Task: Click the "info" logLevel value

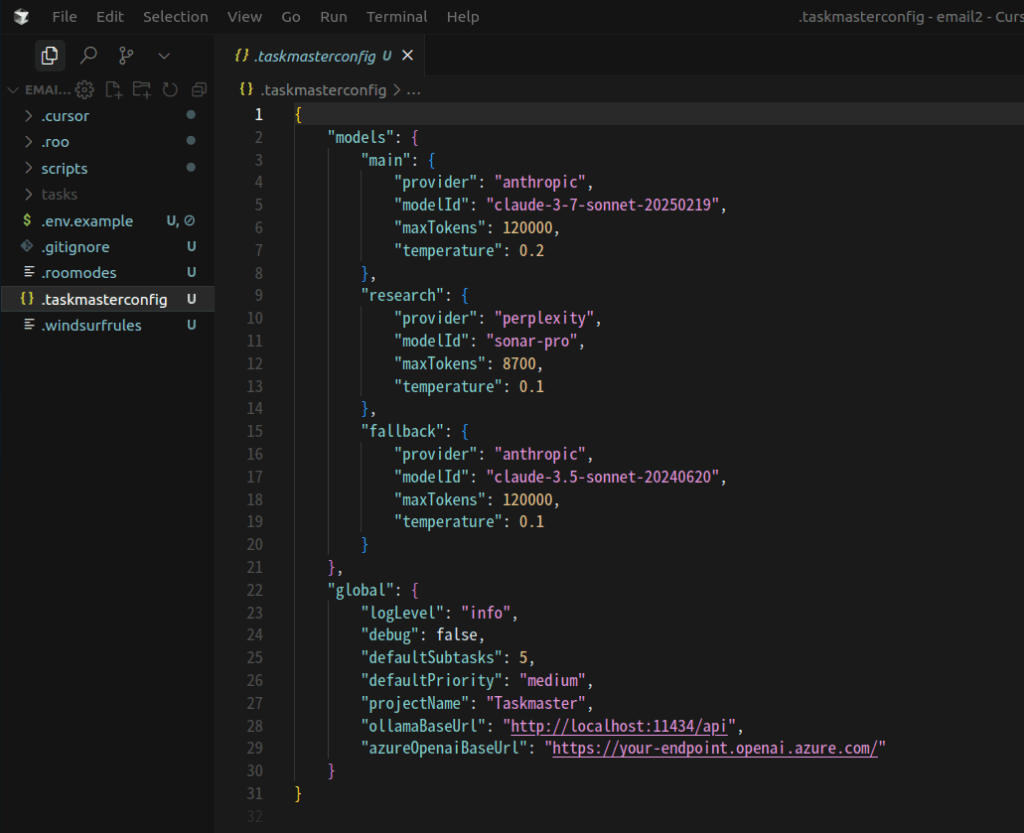Action: coord(487,613)
